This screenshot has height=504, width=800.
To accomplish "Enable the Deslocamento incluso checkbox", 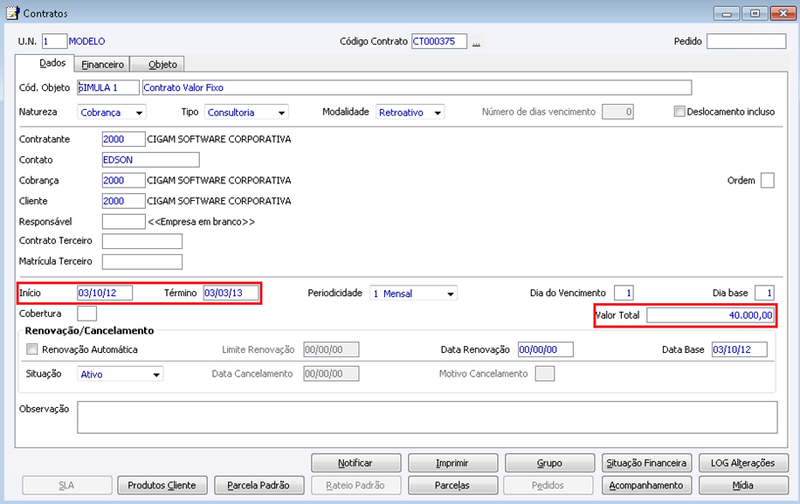I will pyautogui.click(x=679, y=111).
